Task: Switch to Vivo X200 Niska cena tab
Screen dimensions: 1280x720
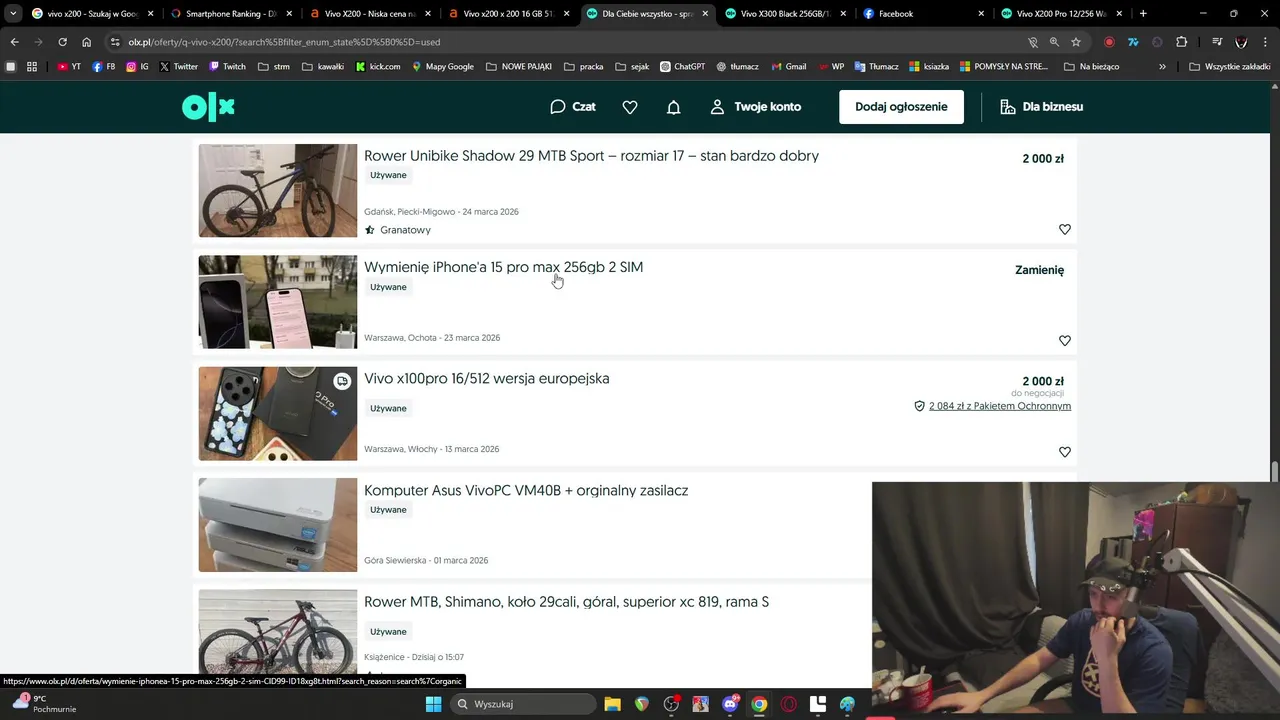Action: (x=369, y=14)
